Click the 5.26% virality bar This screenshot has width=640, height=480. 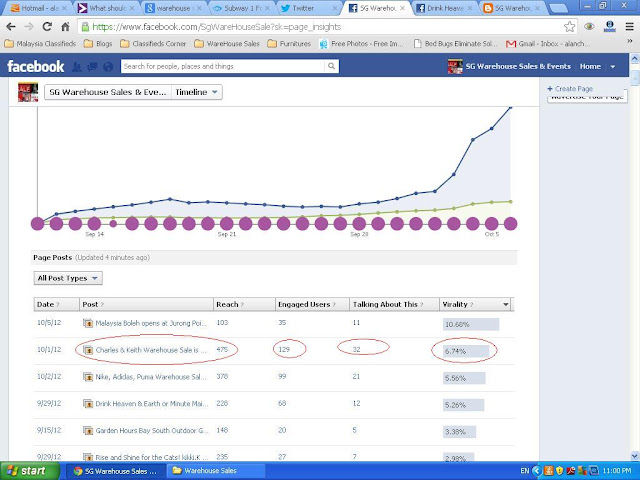tap(463, 405)
